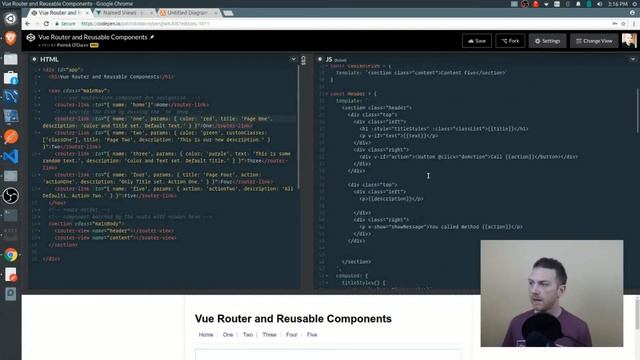
Task: Click the saved password key icon
Action: point(615,24)
